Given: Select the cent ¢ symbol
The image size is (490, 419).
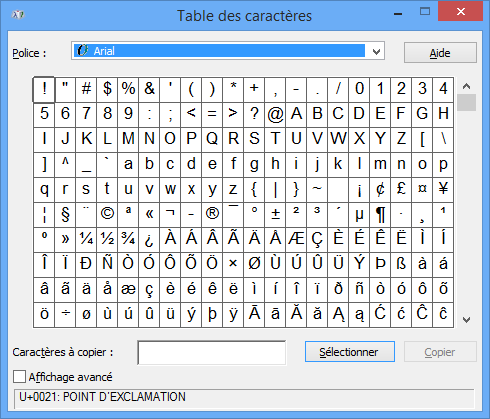Looking at the screenshot, I should [380, 190].
